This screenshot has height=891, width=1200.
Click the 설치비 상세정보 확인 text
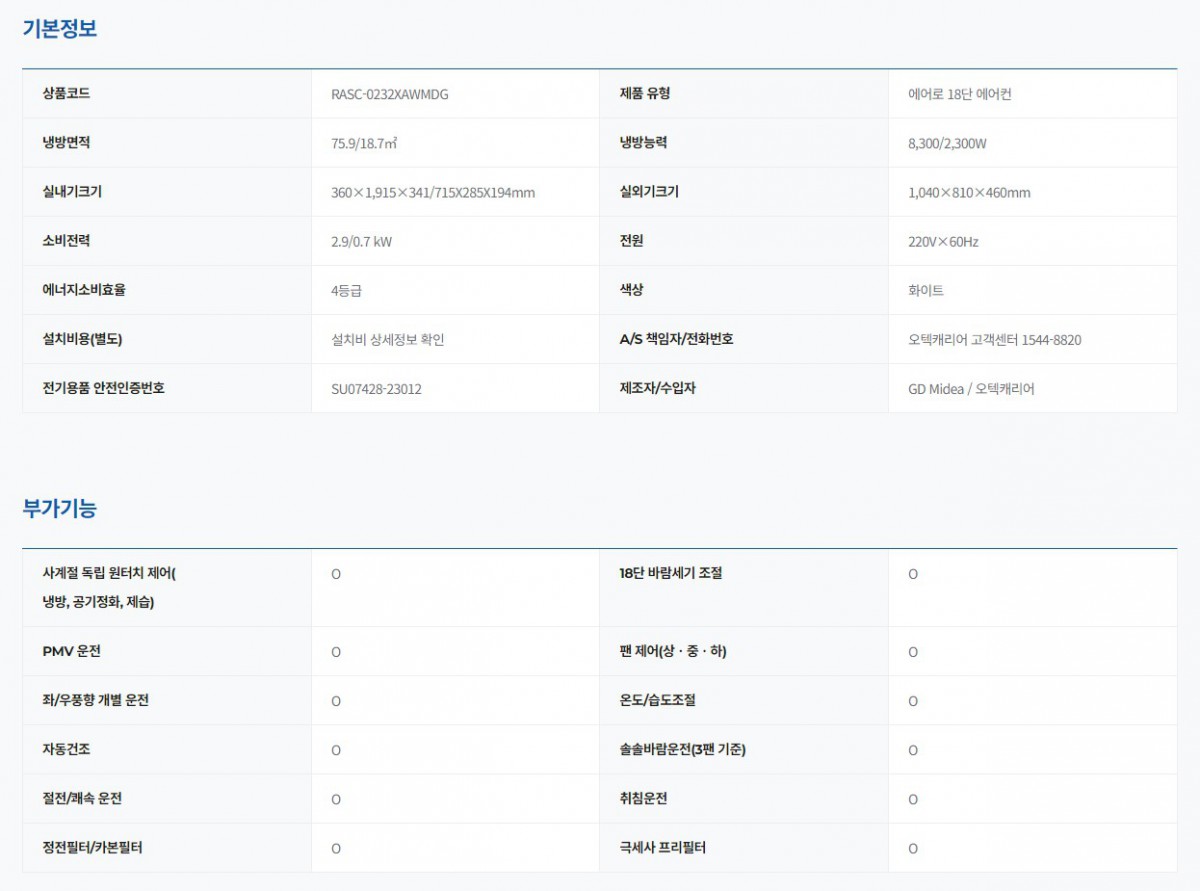click(x=387, y=340)
